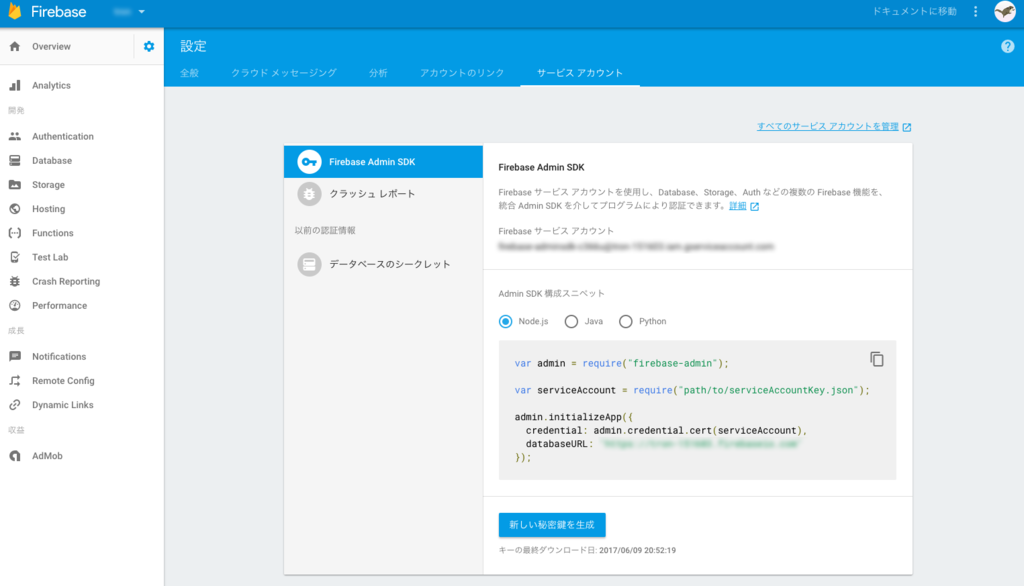The image size is (1024, 586).
Task: Select the クラッシュ レポート list item
Action: [383, 194]
